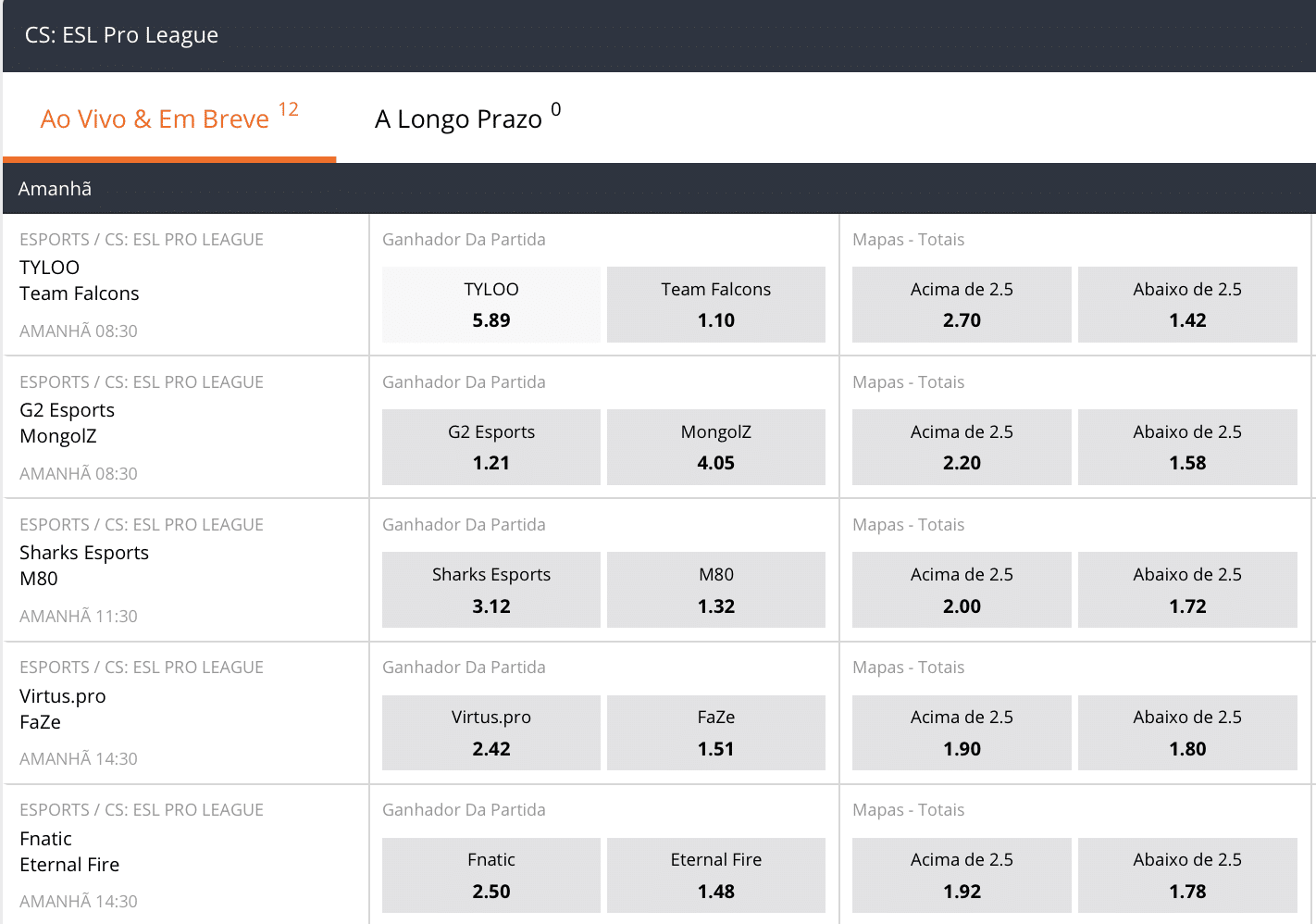Switch to Ao Vivo & Em Breve tab

pos(169,119)
